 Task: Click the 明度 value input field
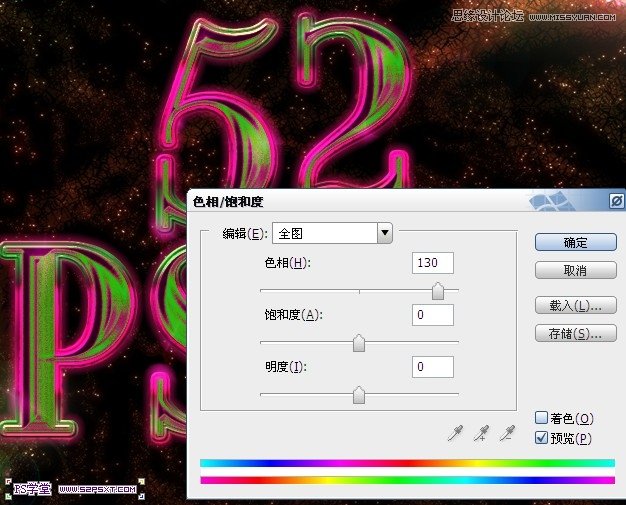(433, 366)
